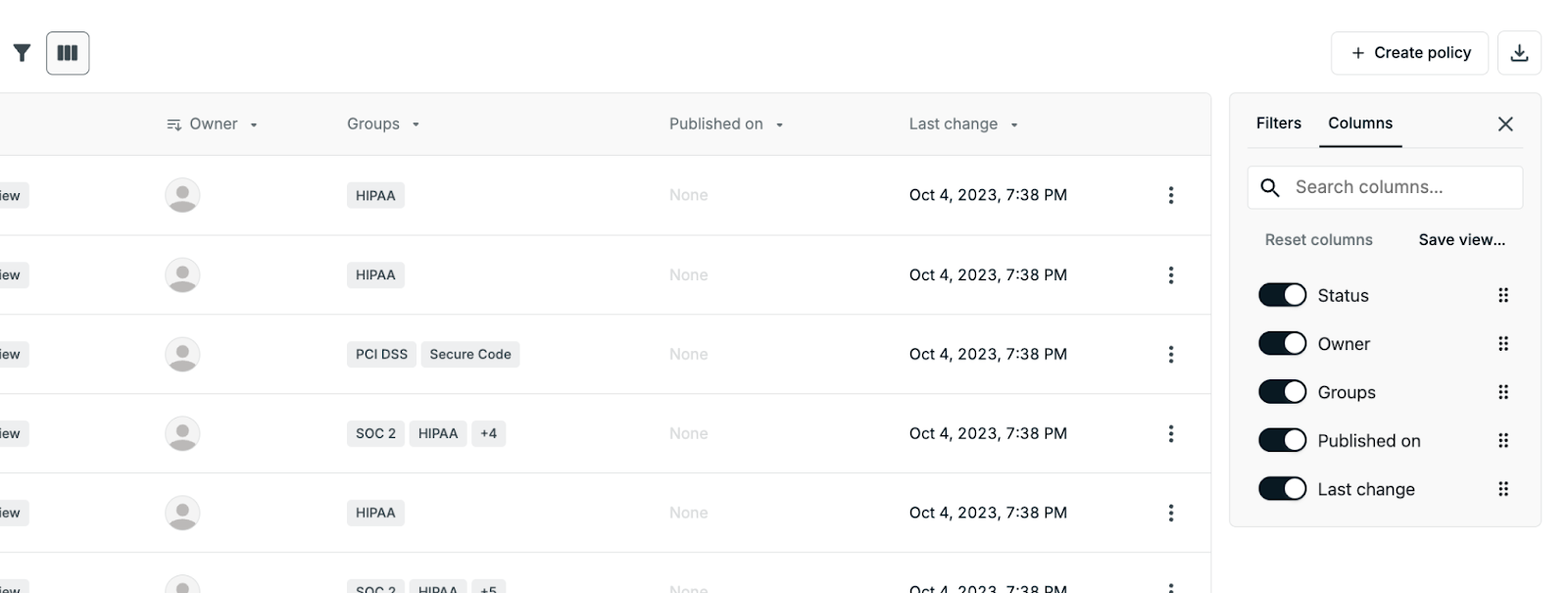Open the filter funnel icon

(22, 53)
